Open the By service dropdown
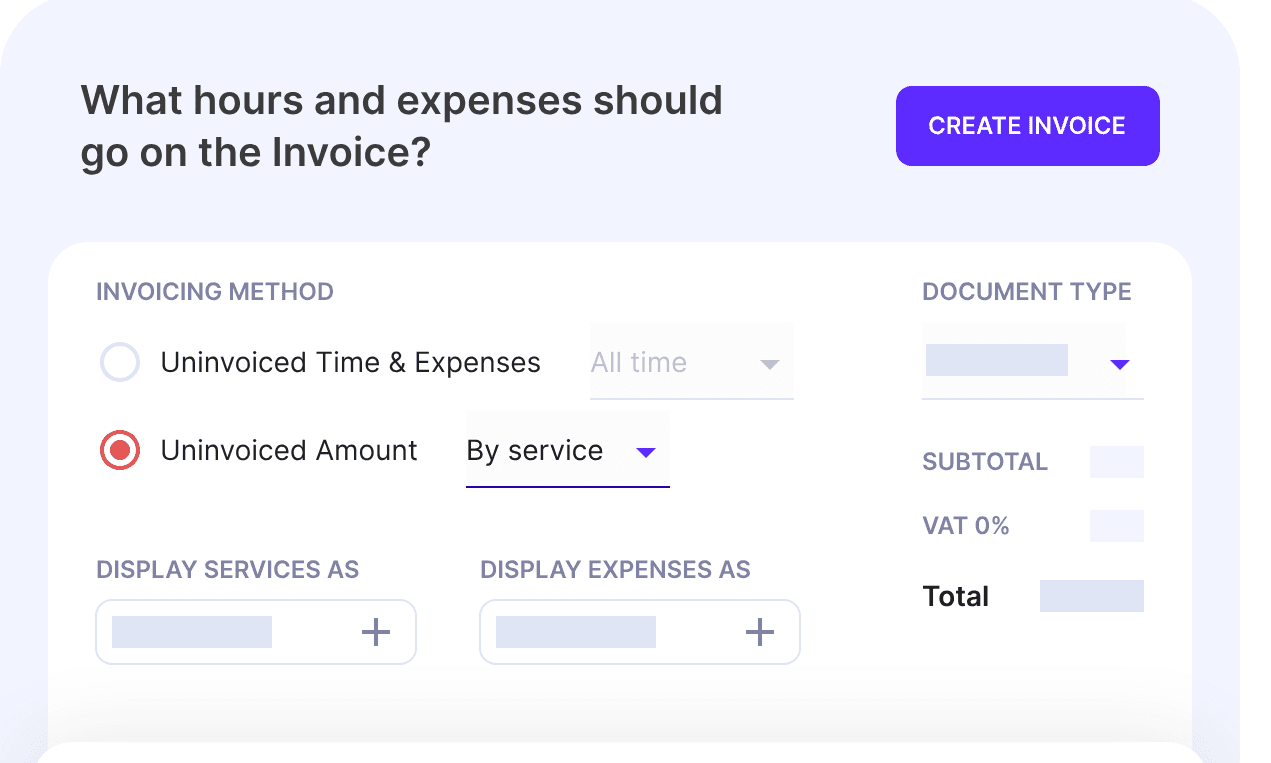Viewport: 1271px width, 763px height. tap(568, 451)
